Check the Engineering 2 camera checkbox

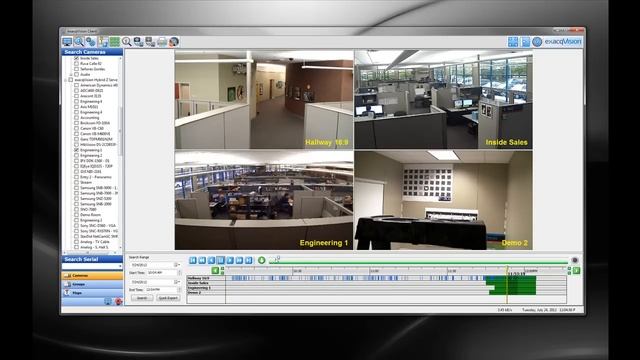(x=76, y=156)
